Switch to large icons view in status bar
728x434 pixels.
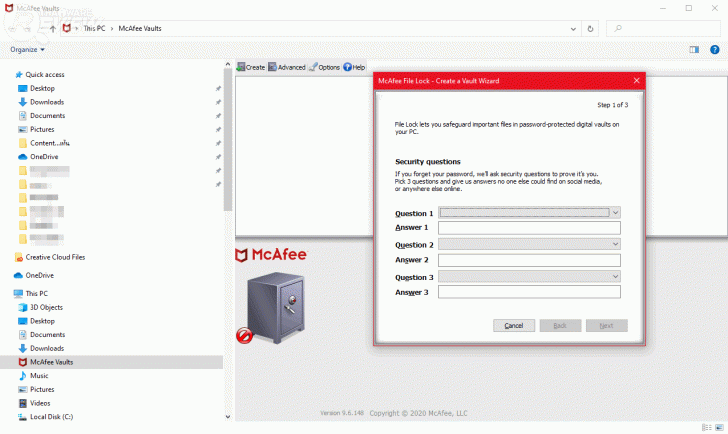[720, 428]
